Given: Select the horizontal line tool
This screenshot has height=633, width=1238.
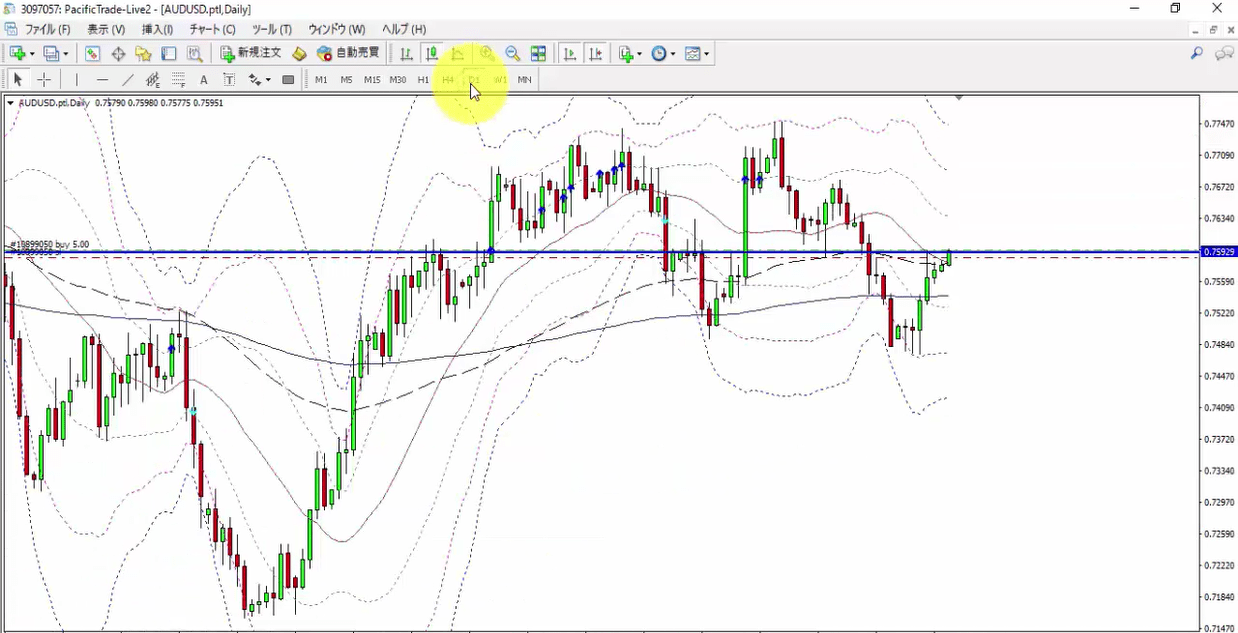Looking at the screenshot, I should click(102, 79).
